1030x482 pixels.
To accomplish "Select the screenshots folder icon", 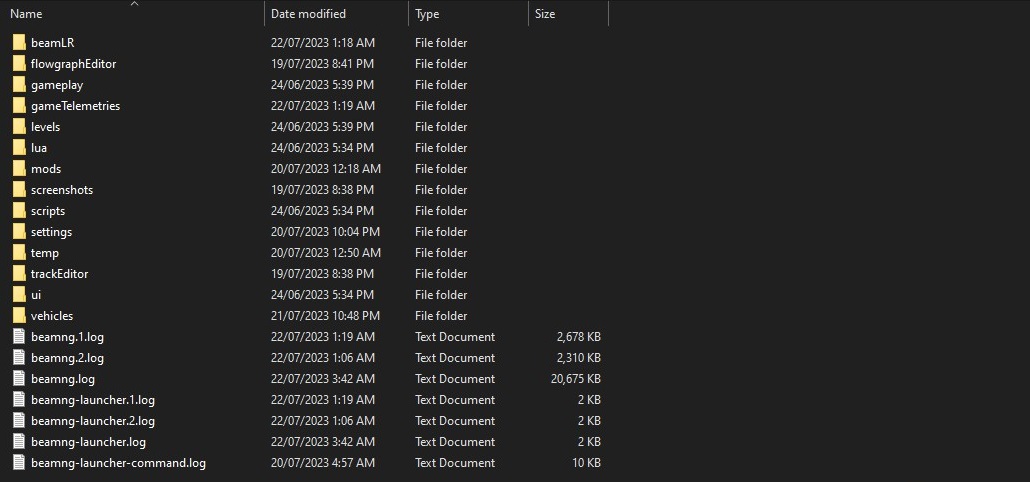I will 19,190.
